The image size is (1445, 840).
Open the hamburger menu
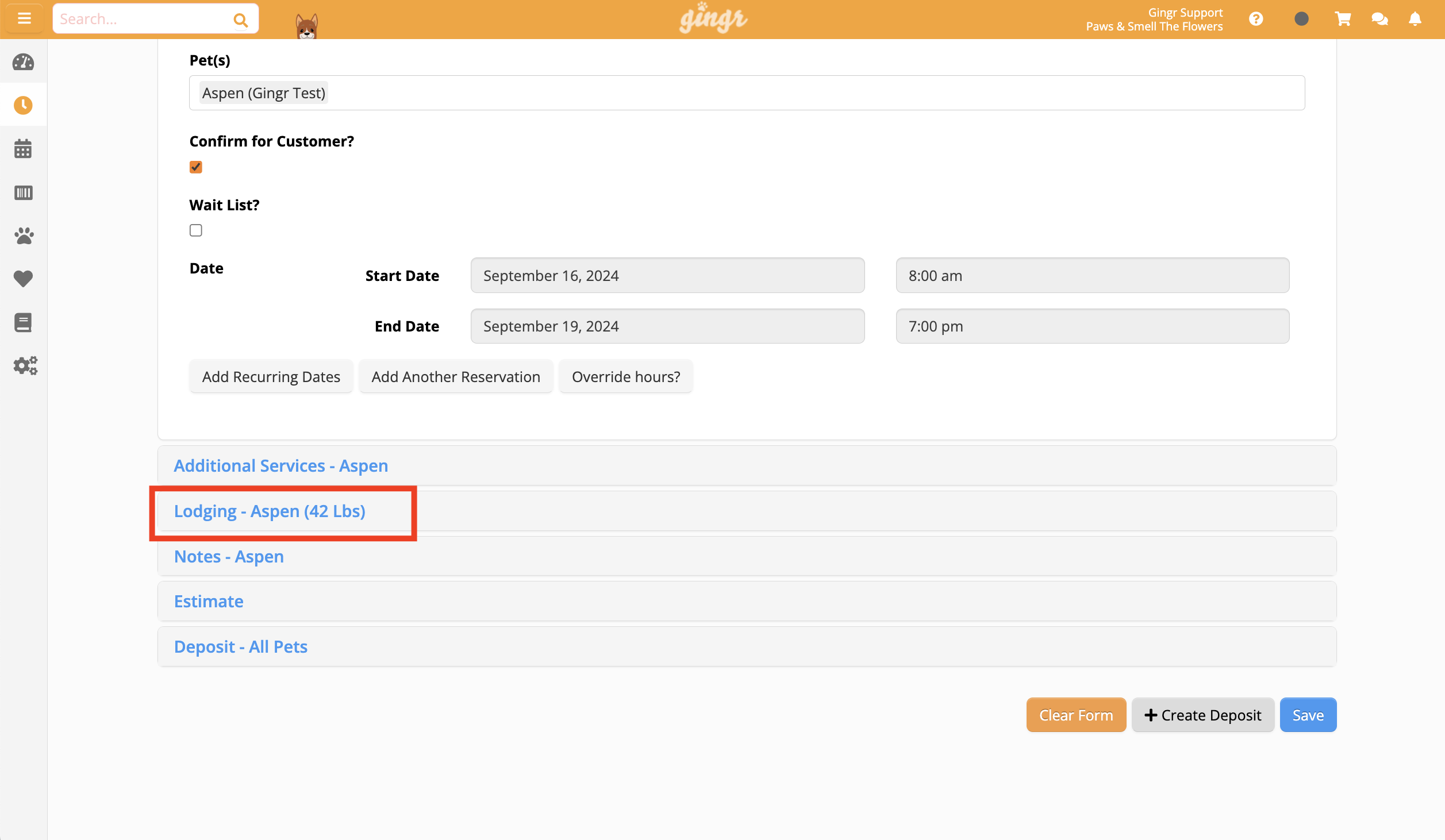point(24,19)
